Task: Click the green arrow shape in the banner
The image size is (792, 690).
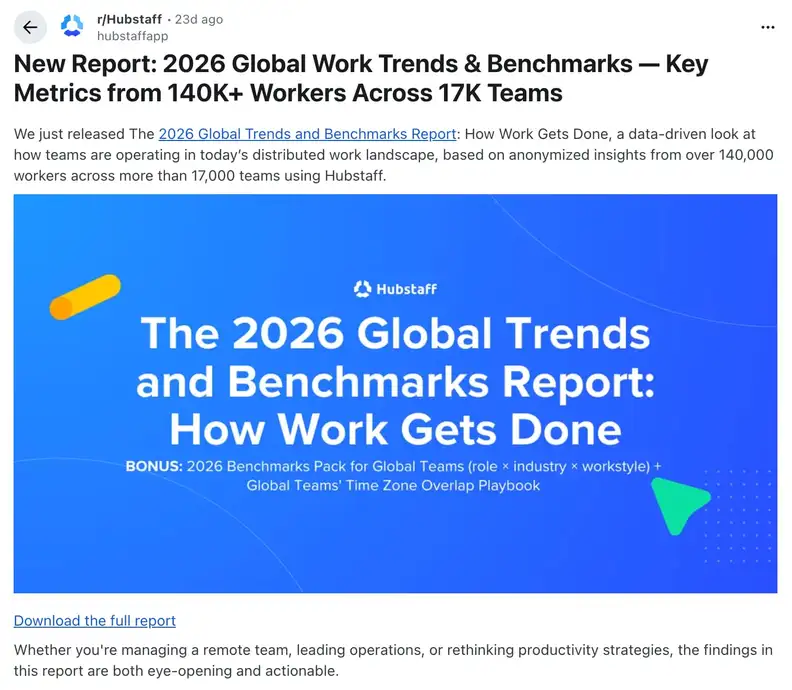Action: click(680, 498)
